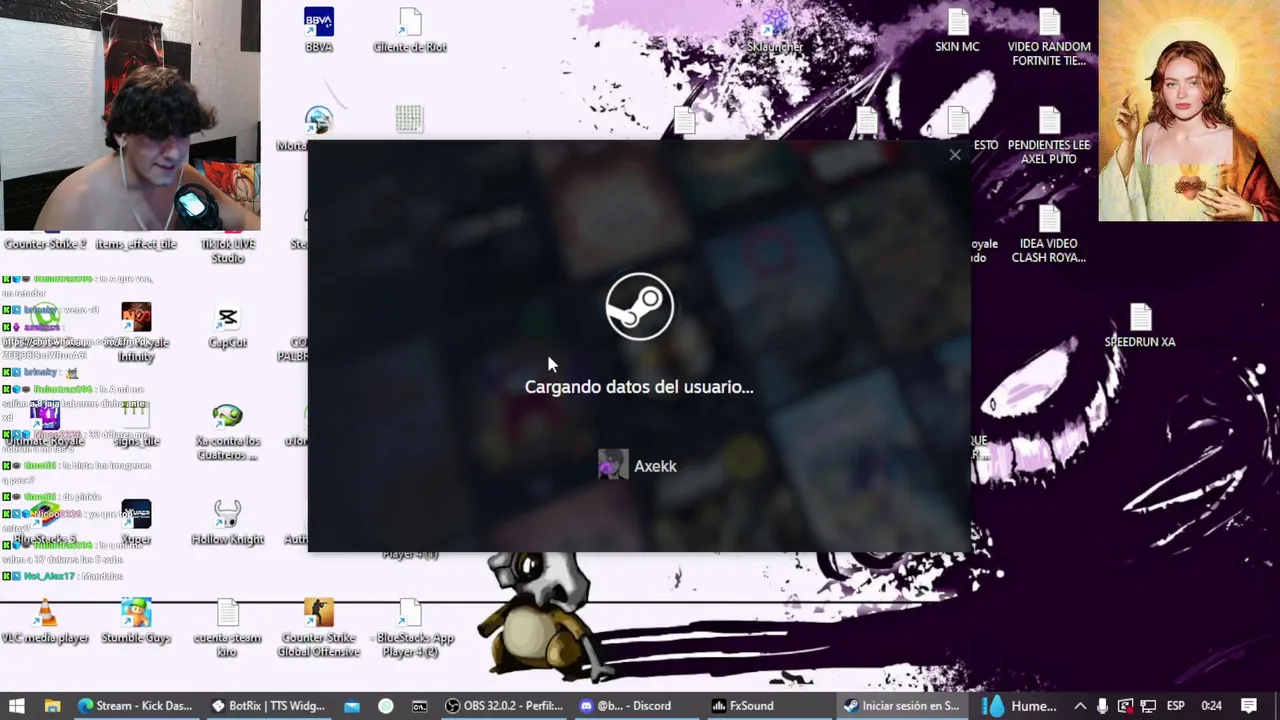Screen dimensions: 1280x720
Task: Launch VLC media player shortcut
Action: 45,621
